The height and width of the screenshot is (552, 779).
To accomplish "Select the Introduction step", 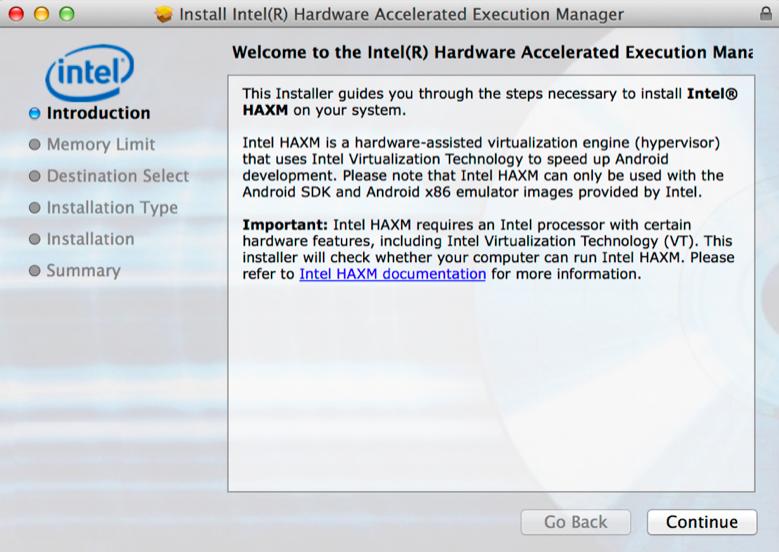I will [98, 113].
